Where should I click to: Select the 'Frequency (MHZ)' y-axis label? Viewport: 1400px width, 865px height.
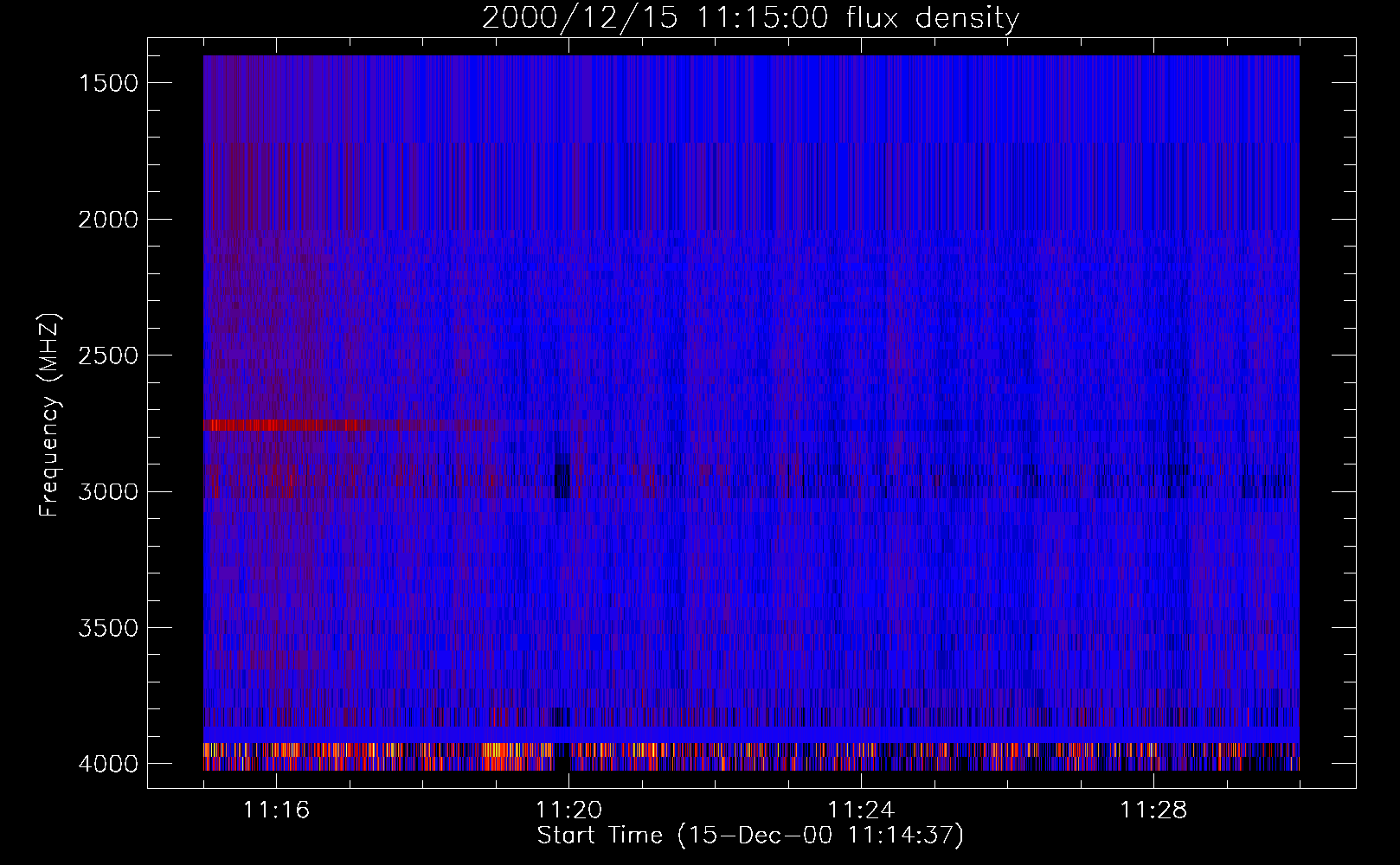click(49, 415)
